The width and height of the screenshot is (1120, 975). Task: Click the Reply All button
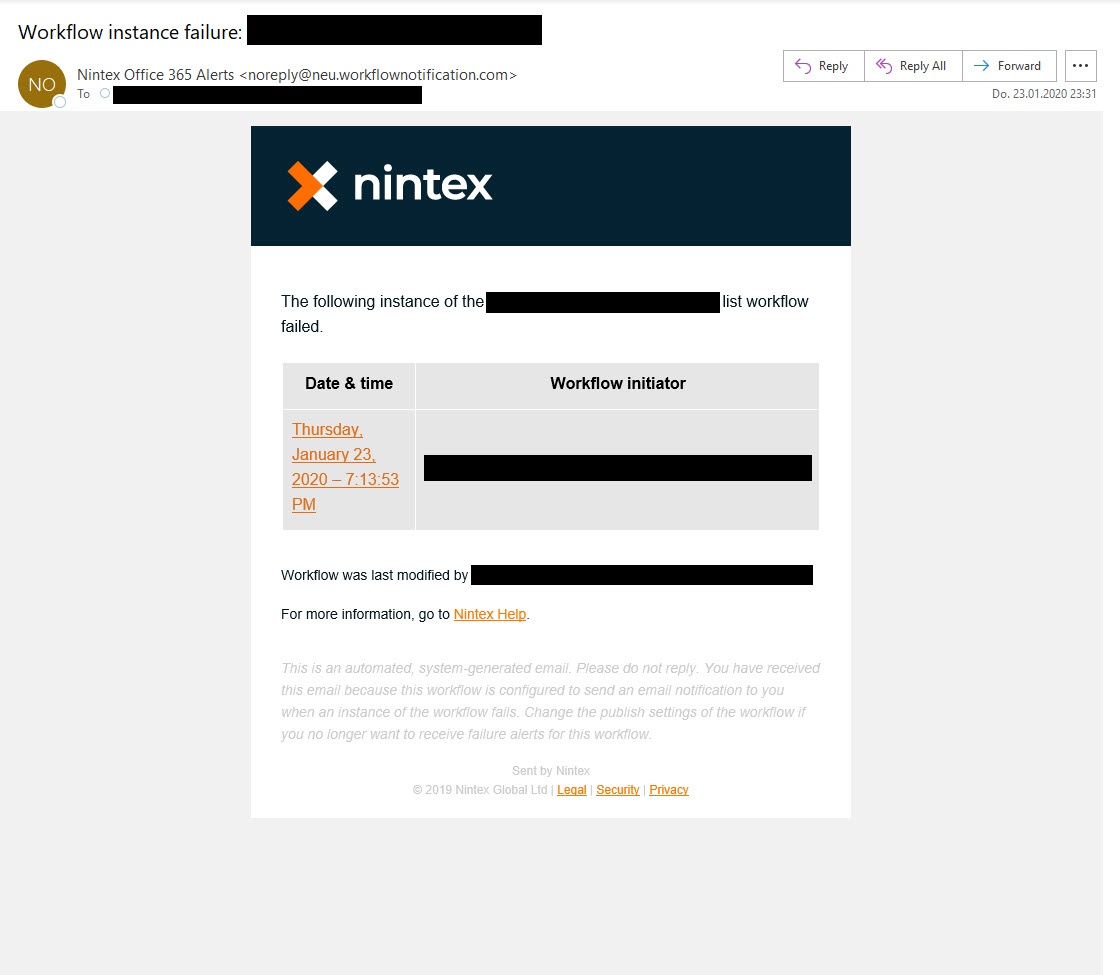coord(913,66)
